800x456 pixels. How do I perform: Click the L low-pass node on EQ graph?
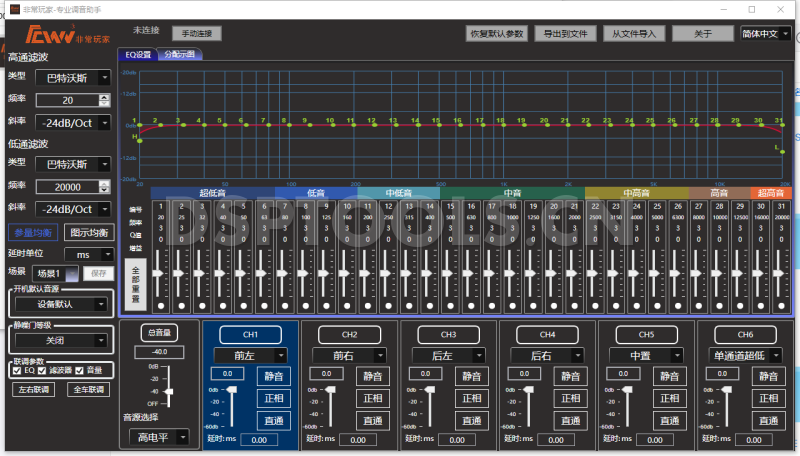coord(782,152)
